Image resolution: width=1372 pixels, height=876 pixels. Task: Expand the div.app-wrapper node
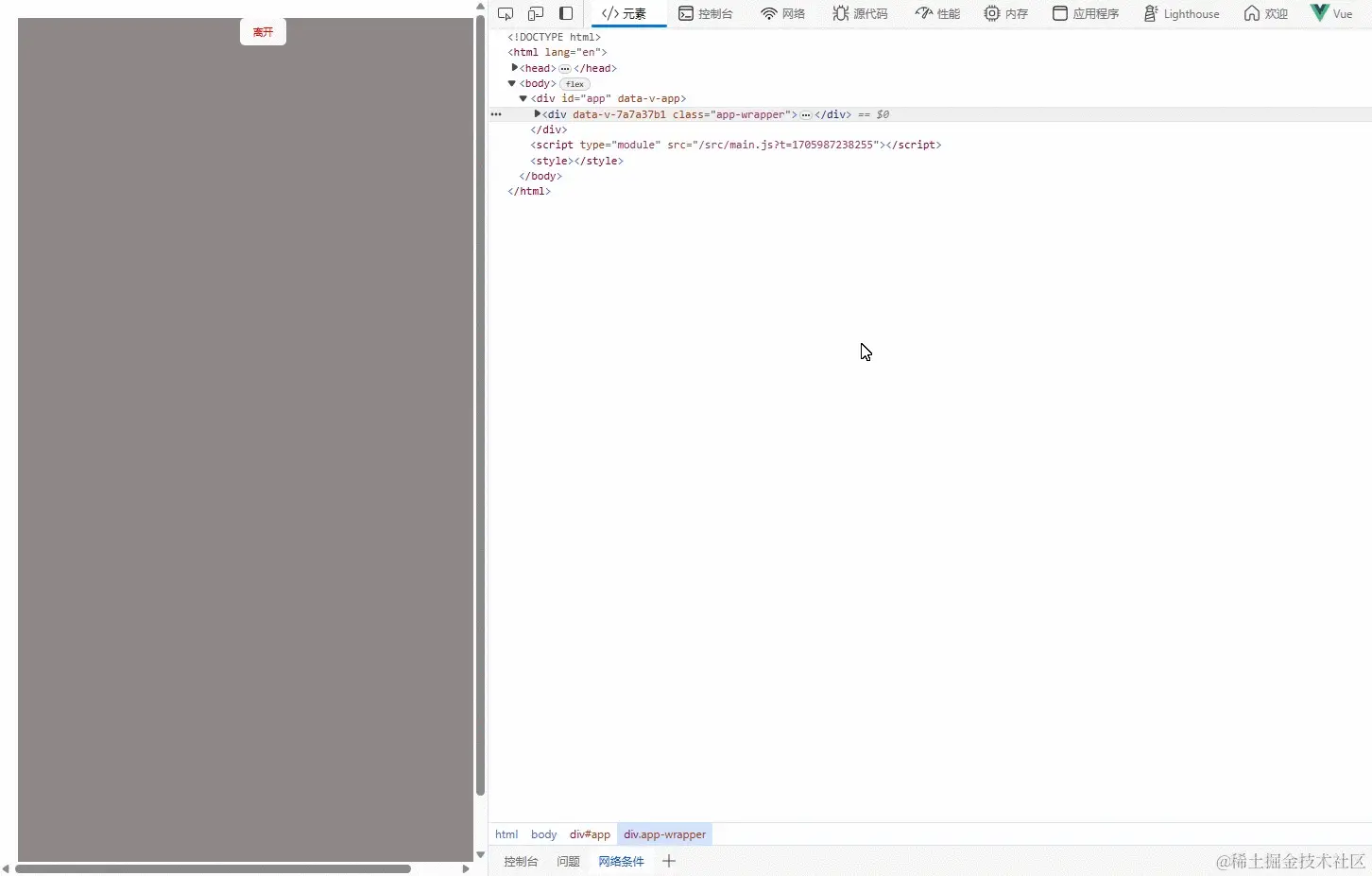click(538, 114)
